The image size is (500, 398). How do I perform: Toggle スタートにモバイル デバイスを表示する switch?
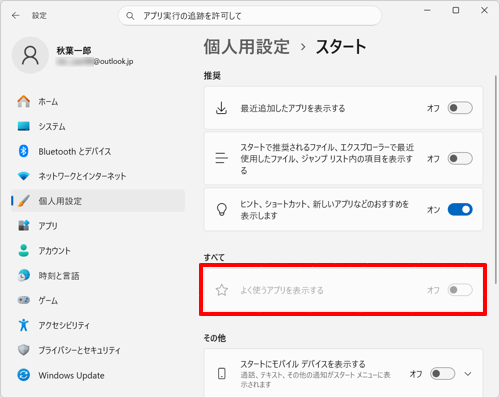(442, 374)
